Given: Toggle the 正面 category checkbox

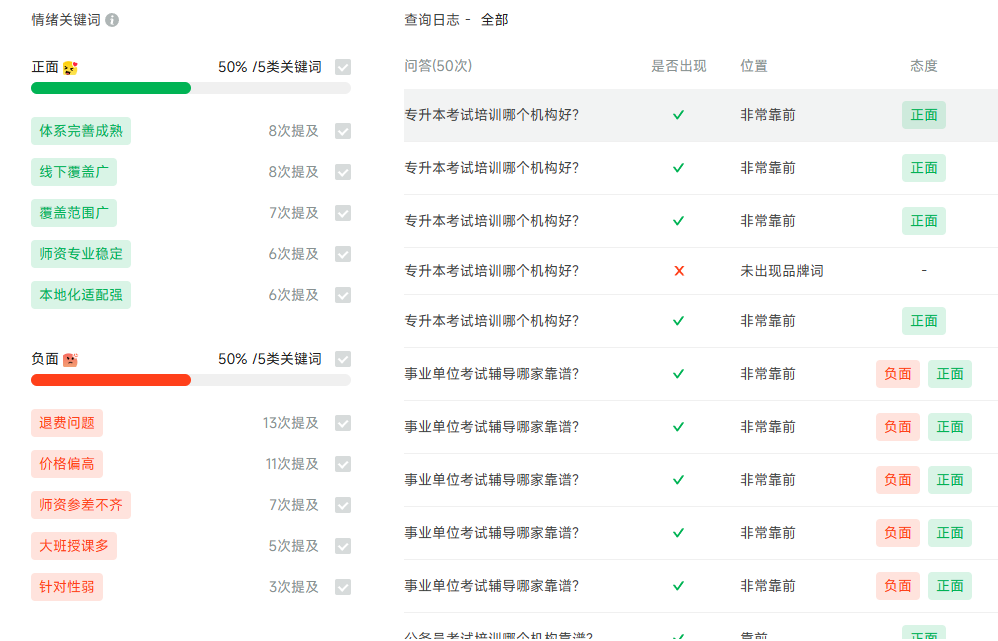Looking at the screenshot, I should (x=343, y=67).
